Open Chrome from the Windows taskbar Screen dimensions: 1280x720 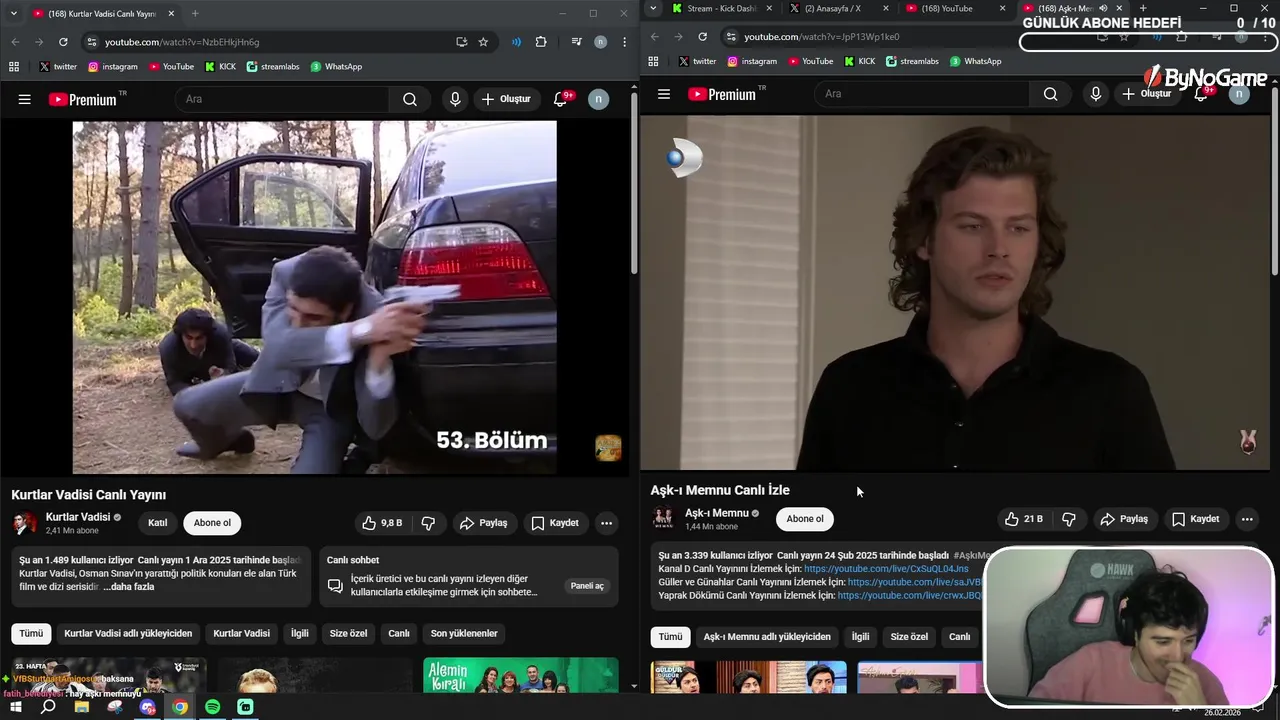pyautogui.click(x=179, y=707)
